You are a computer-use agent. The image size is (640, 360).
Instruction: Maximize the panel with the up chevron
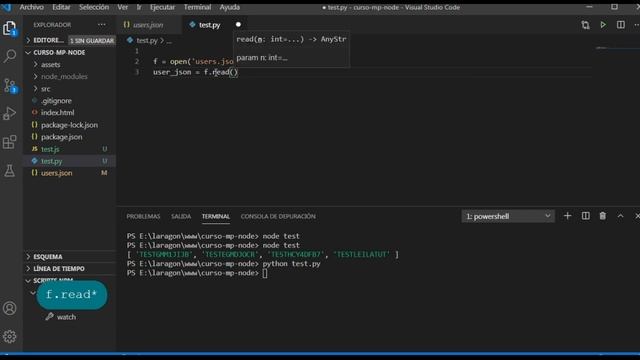click(620, 216)
